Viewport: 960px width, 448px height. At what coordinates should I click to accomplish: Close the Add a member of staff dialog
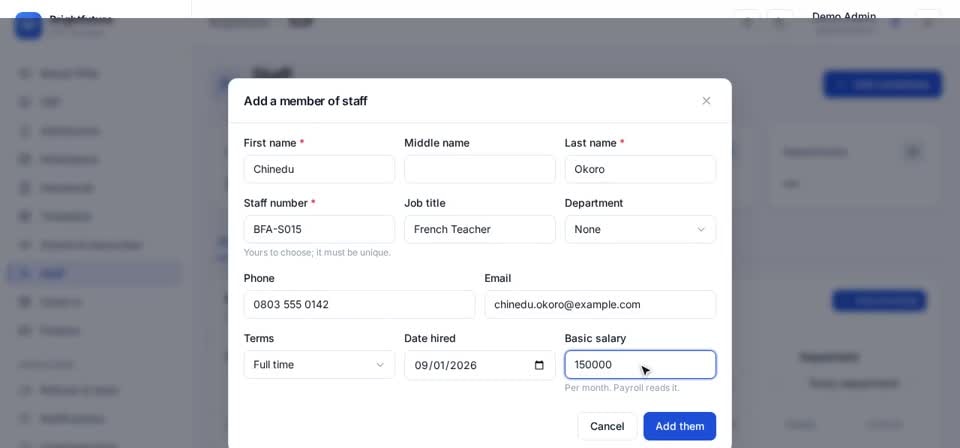[x=706, y=101]
